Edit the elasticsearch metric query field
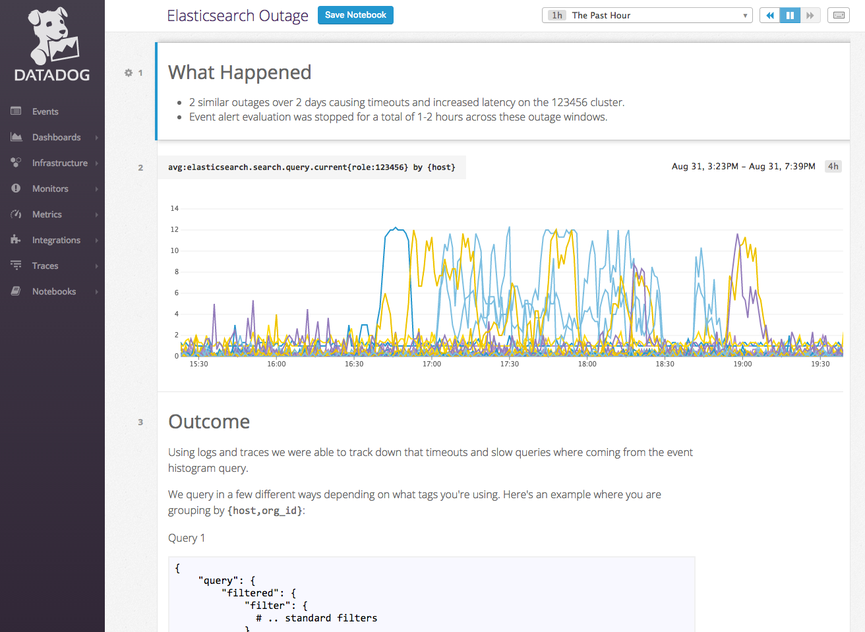 (x=312, y=167)
